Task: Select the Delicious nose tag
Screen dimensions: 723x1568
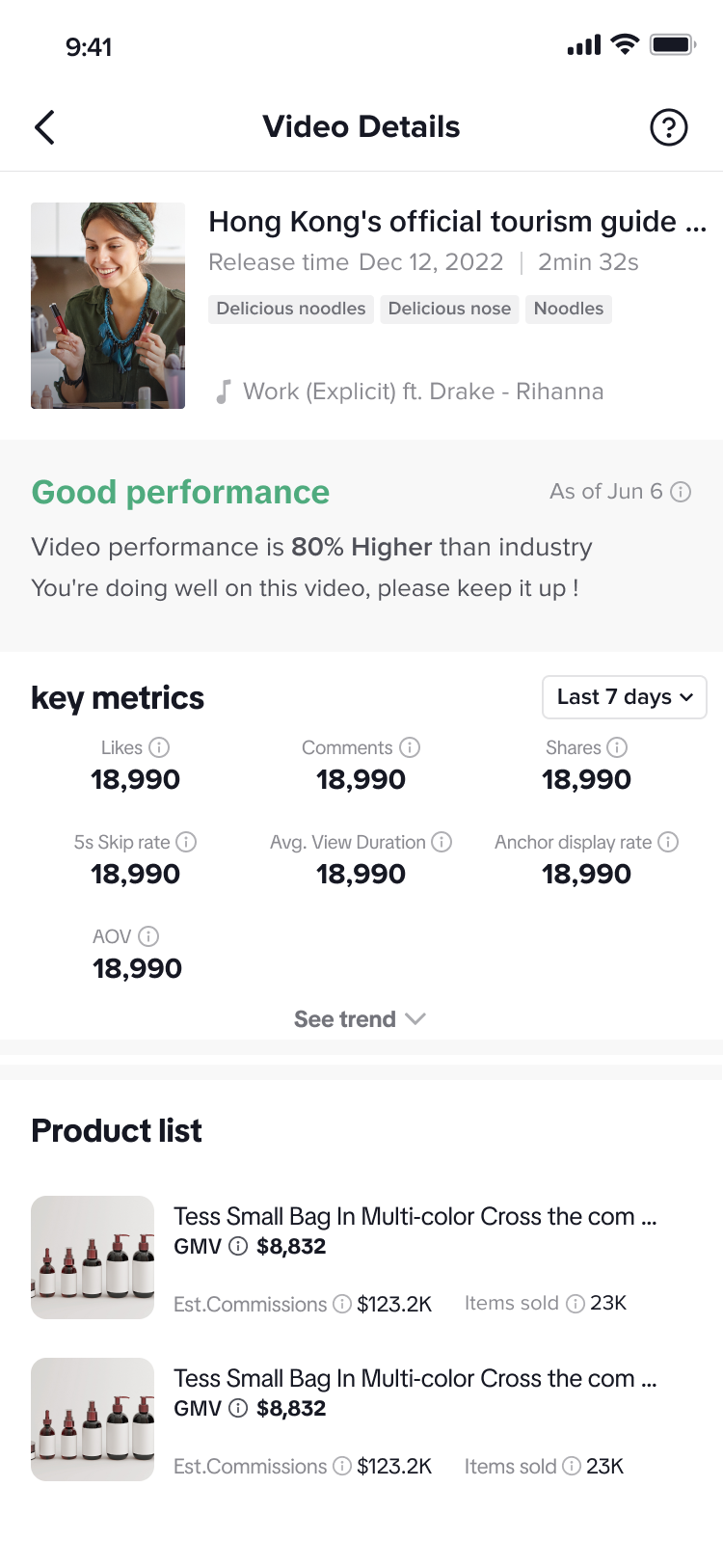Action: (x=449, y=309)
